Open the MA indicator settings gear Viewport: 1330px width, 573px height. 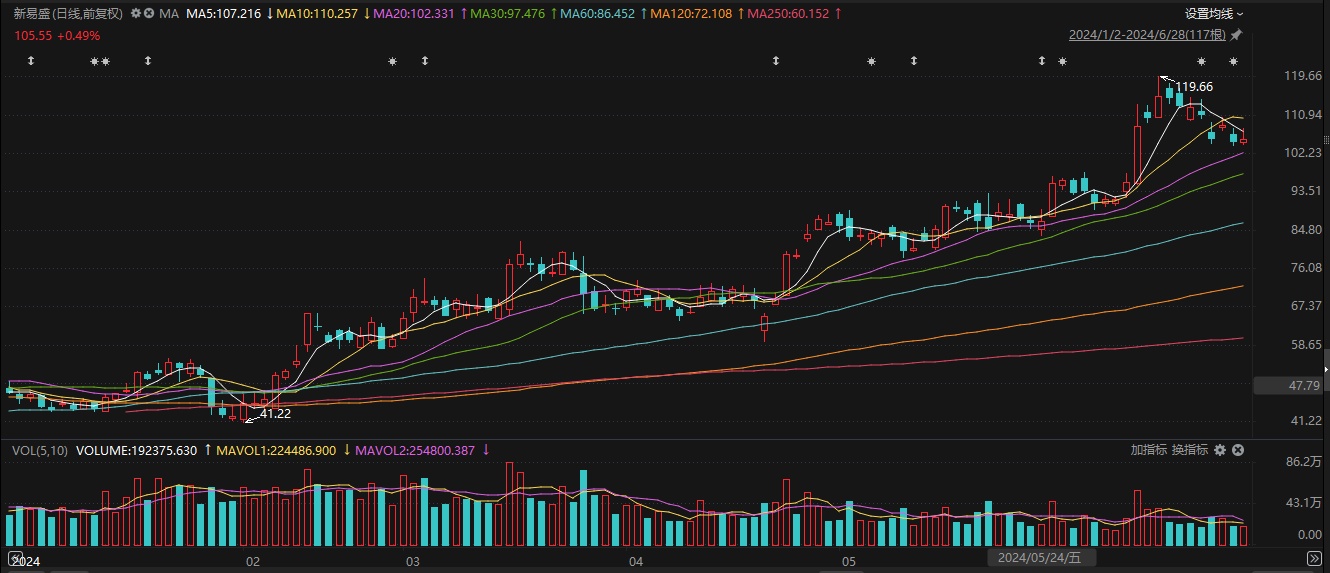point(135,14)
